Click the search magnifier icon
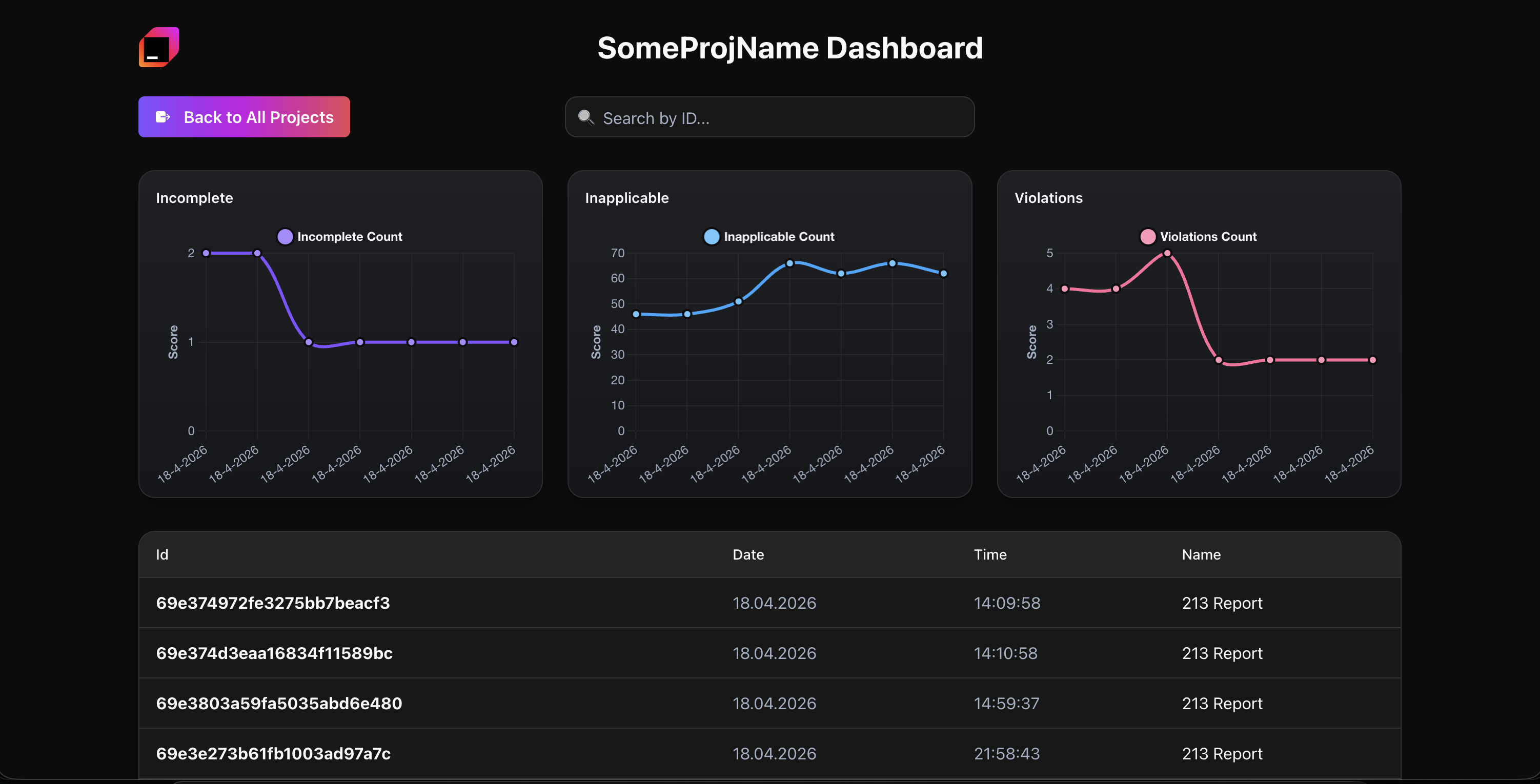Screen dimensions: 1540x784 (585, 117)
